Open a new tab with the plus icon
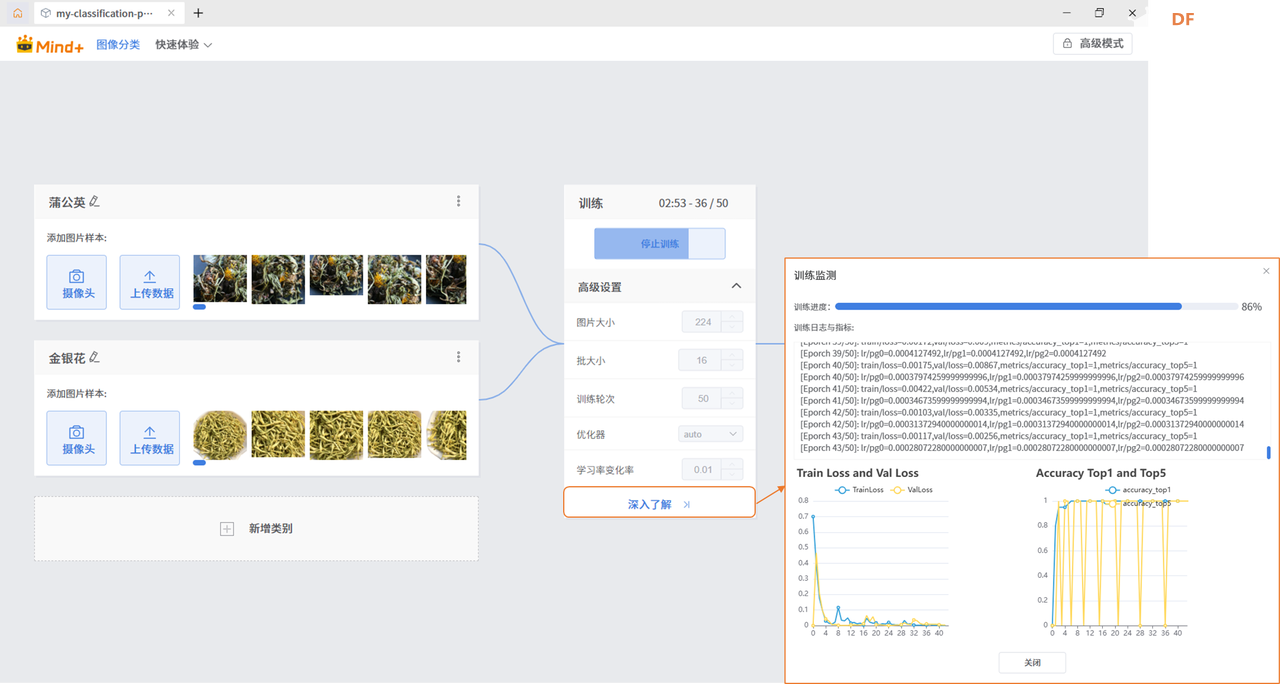Image resolution: width=1280 pixels, height=684 pixels. [198, 13]
